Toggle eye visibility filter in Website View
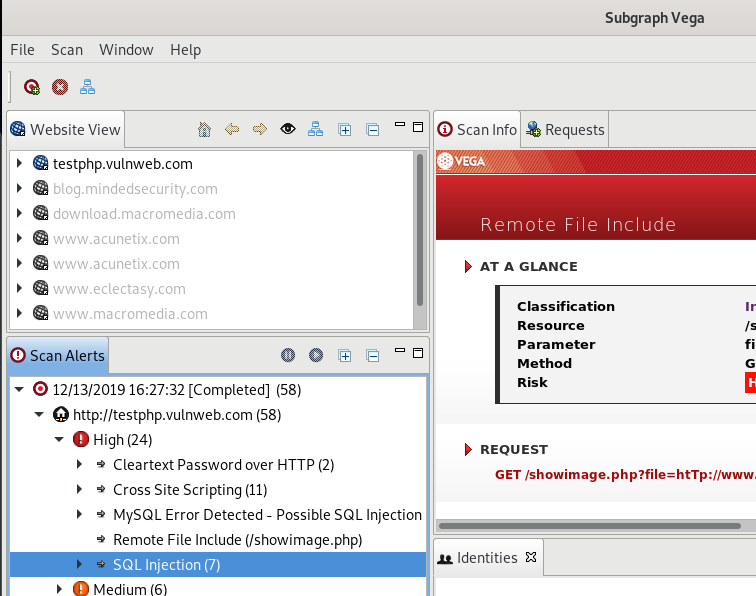756x596 pixels. click(x=288, y=129)
